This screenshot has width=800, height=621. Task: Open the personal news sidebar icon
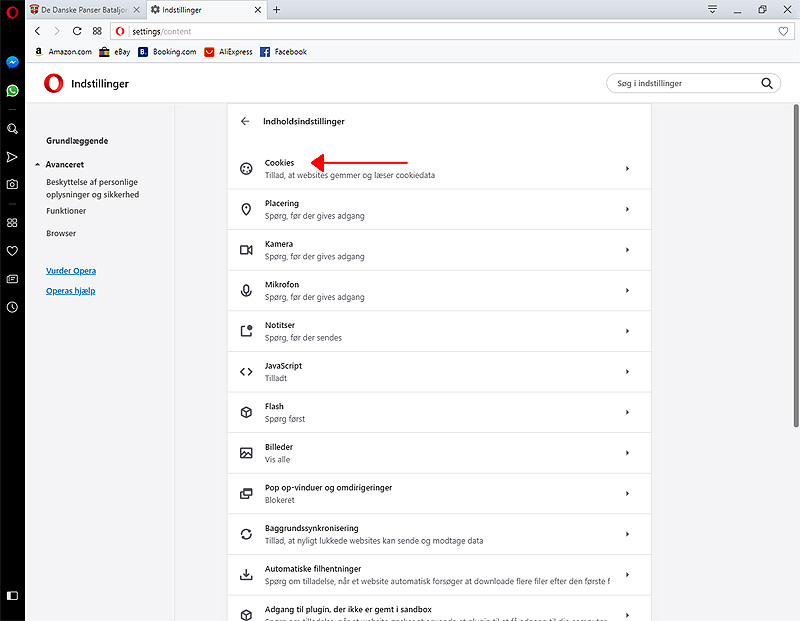pos(12,279)
